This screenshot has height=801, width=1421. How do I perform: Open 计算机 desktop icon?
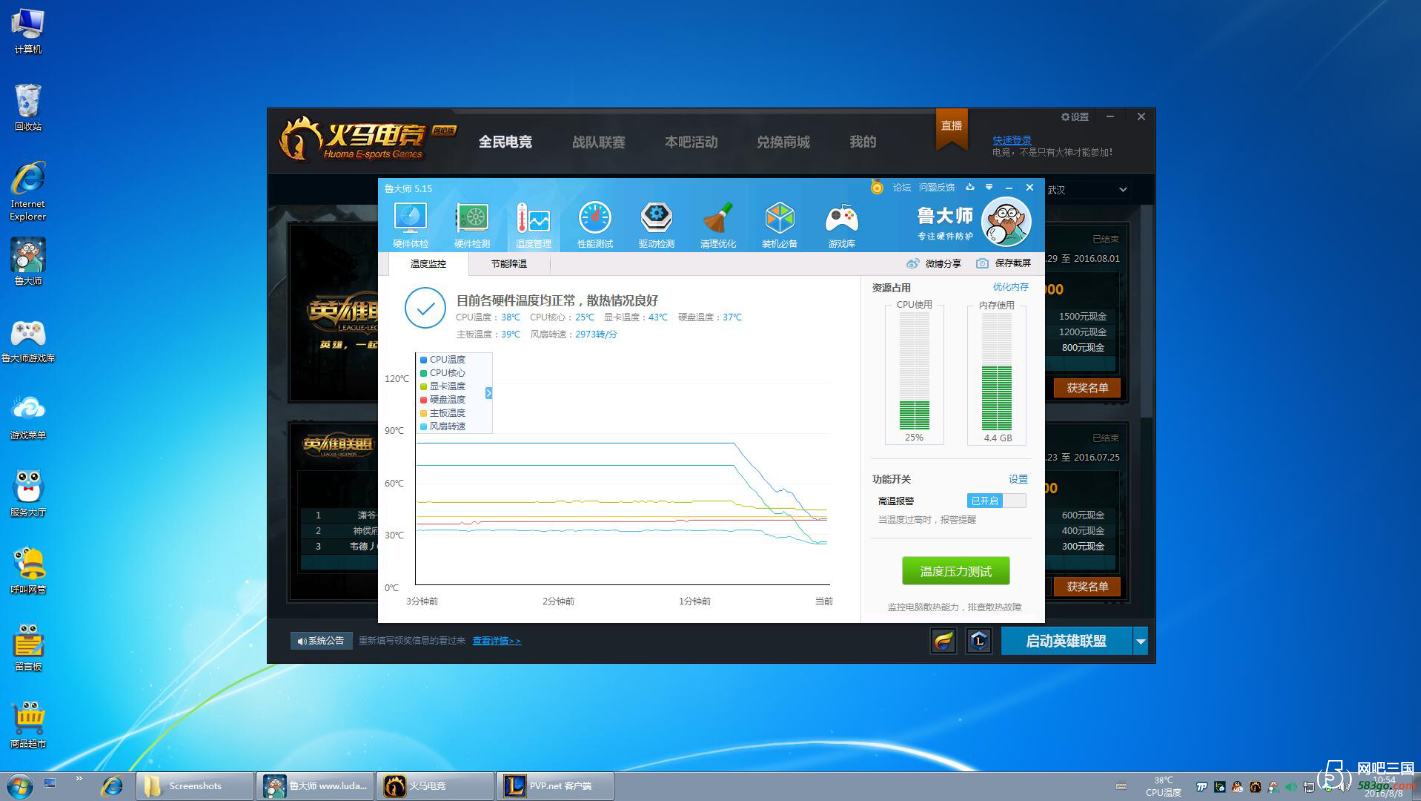(28, 30)
